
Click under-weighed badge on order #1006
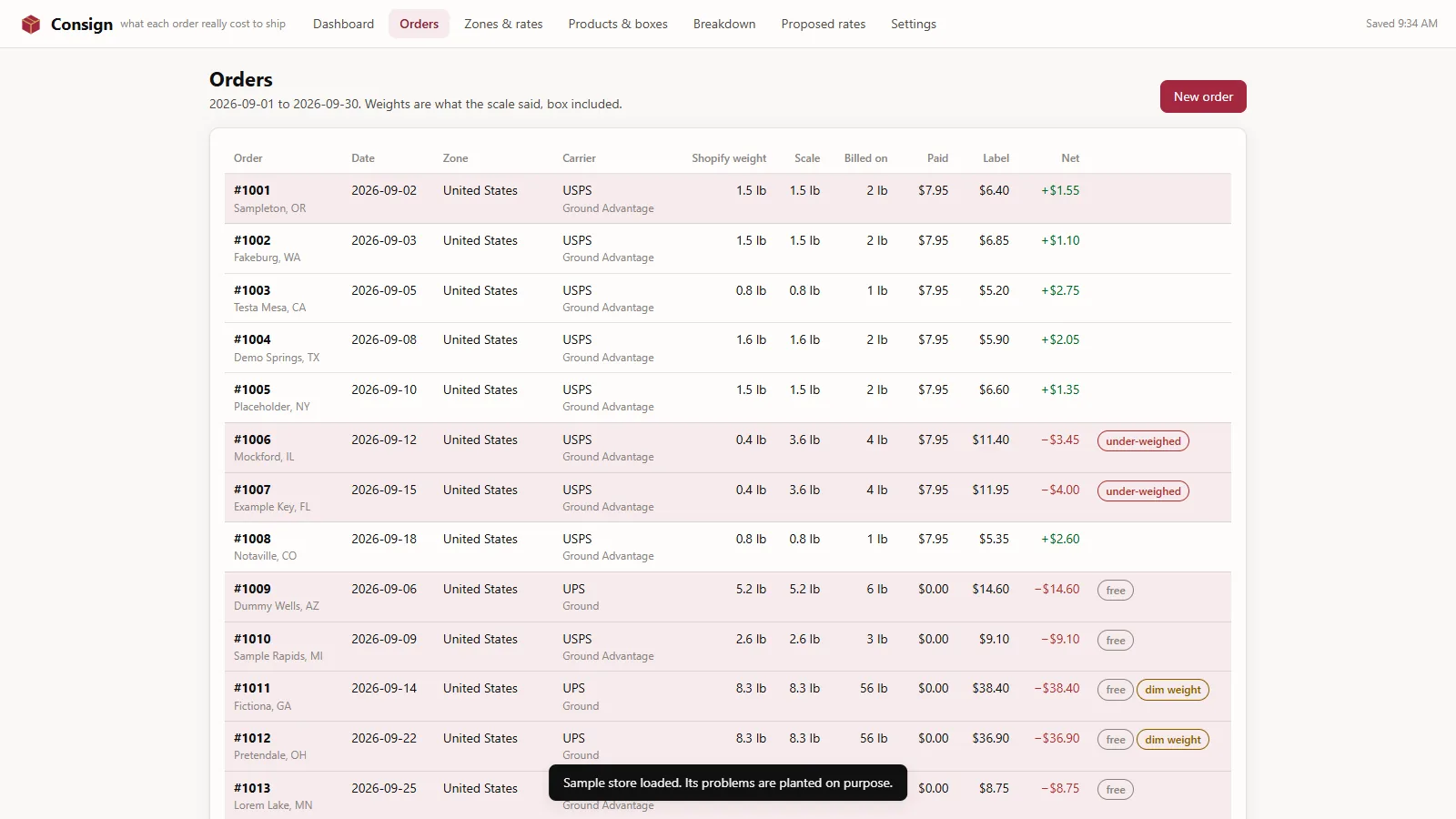(x=1143, y=441)
